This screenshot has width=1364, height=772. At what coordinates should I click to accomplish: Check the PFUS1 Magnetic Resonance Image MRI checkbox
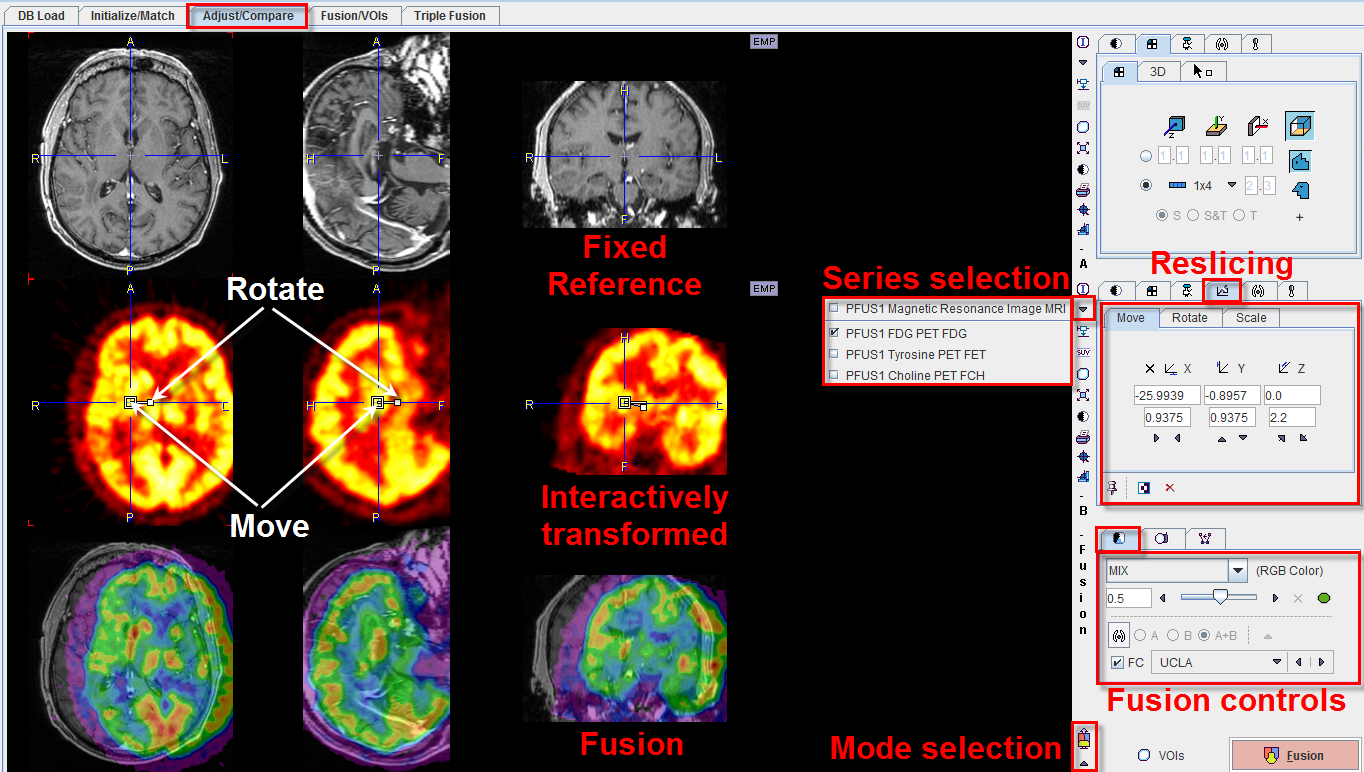[834, 309]
